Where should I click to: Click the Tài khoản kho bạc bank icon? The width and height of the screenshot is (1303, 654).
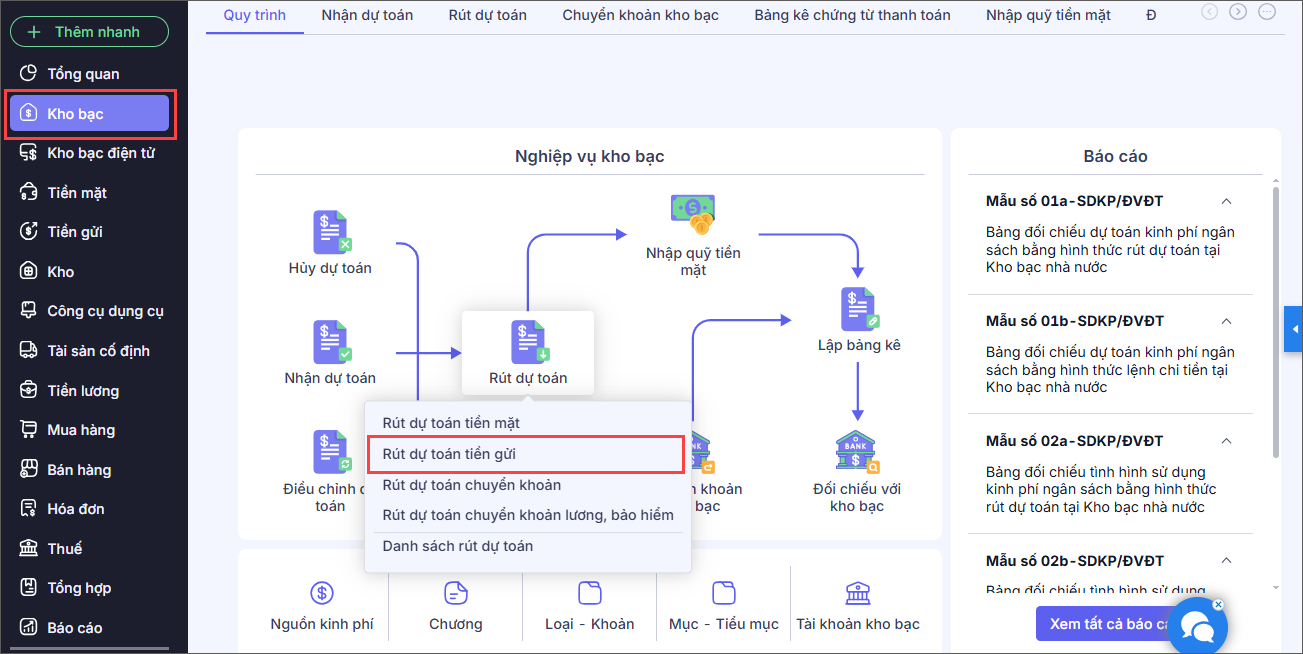(x=858, y=593)
